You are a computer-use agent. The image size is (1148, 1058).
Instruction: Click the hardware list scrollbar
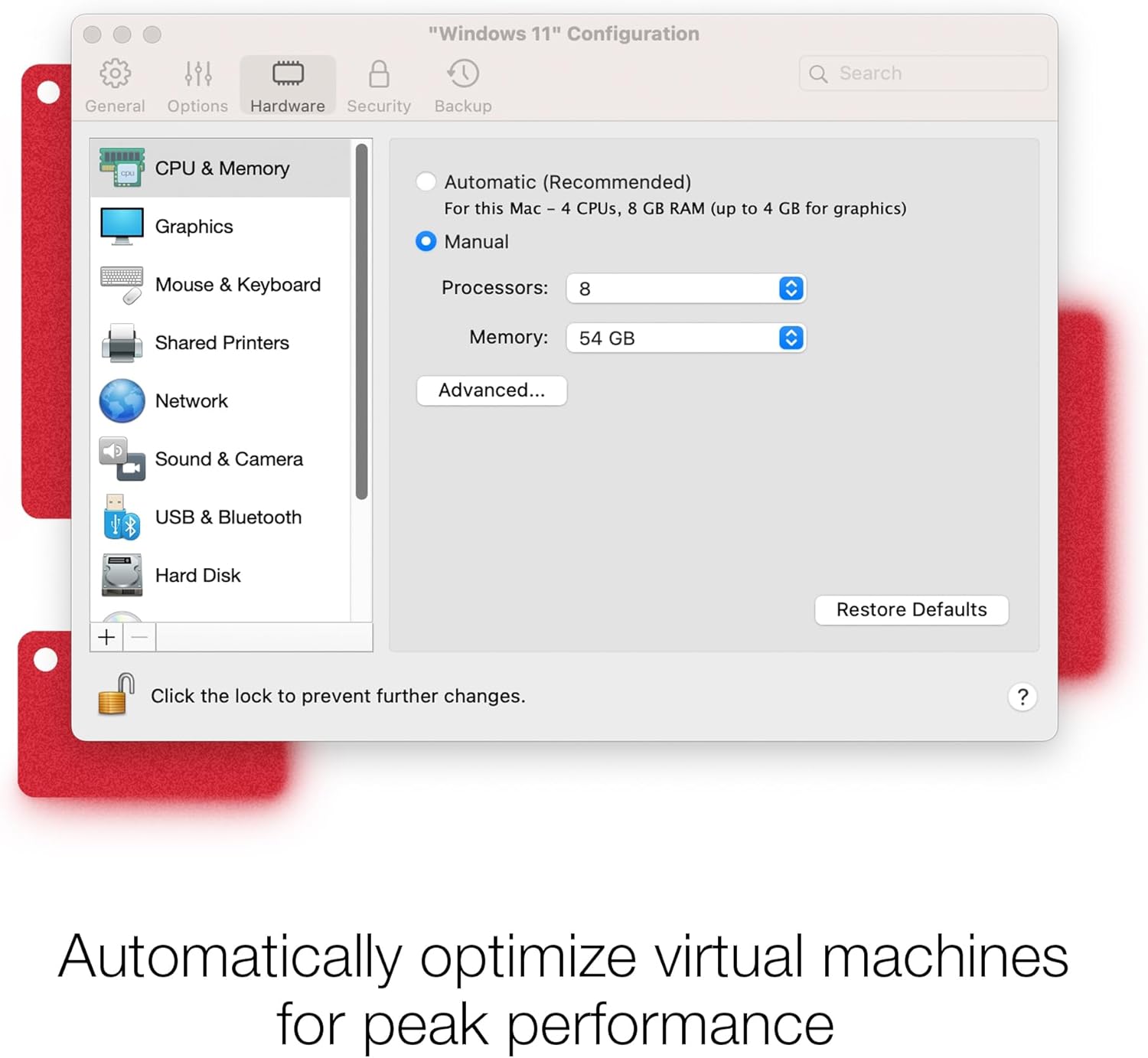tap(362, 322)
